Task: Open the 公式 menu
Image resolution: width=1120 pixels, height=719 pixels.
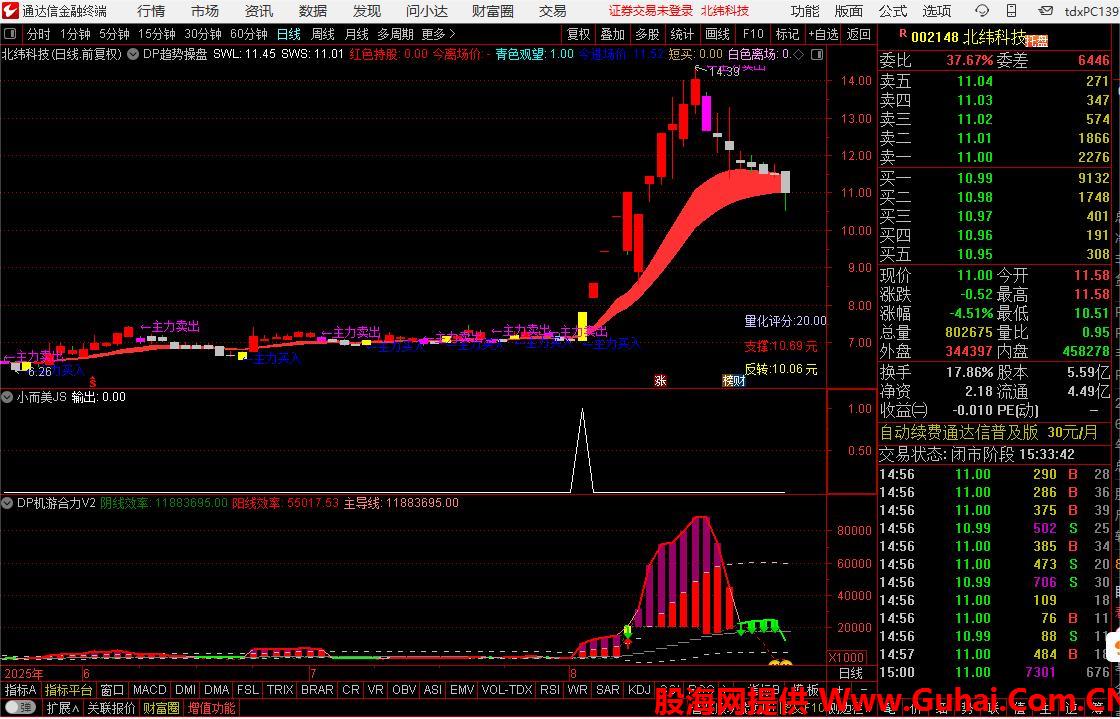Action: click(x=893, y=11)
